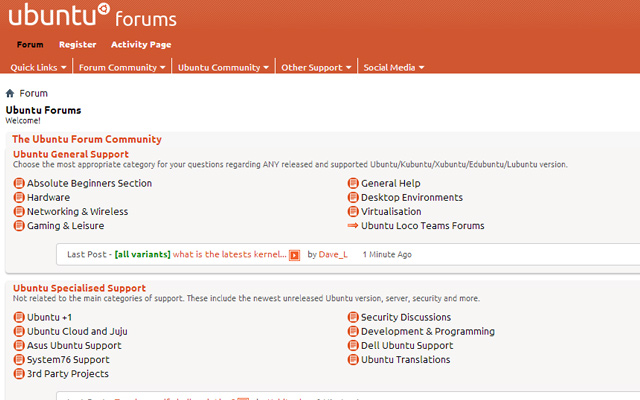Click the go-to-last-post icon after kernel thread
Screen dimensions: 640x400
(295, 255)
